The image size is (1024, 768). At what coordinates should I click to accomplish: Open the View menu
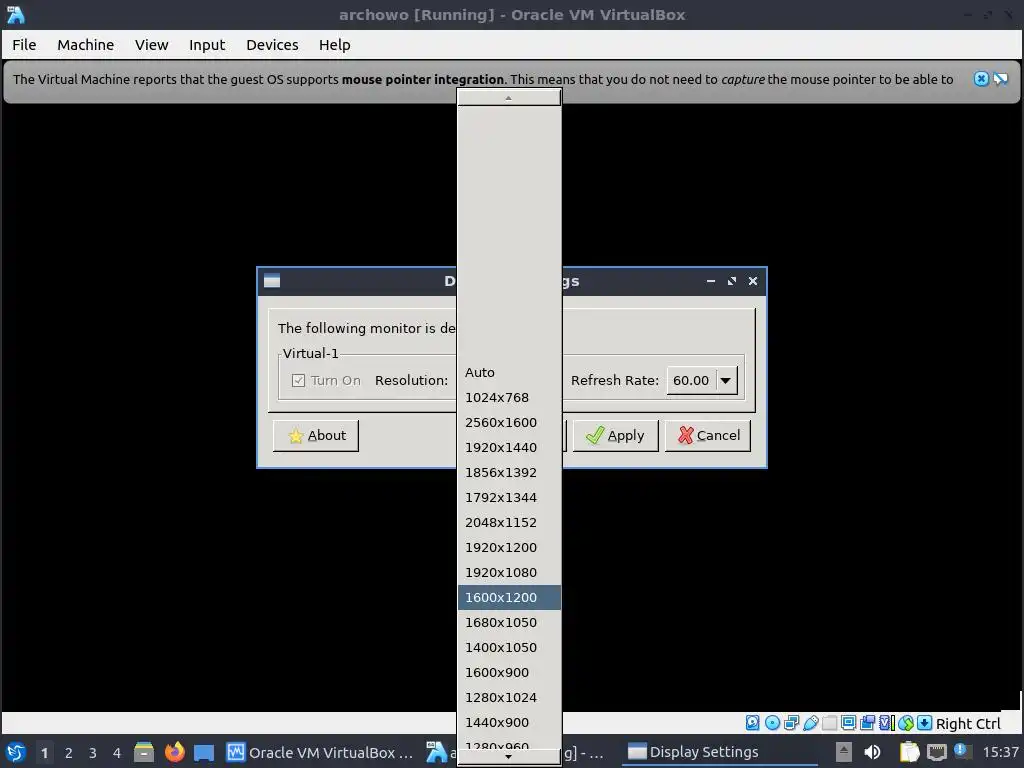pyautogui.click(x=152, y=44)
